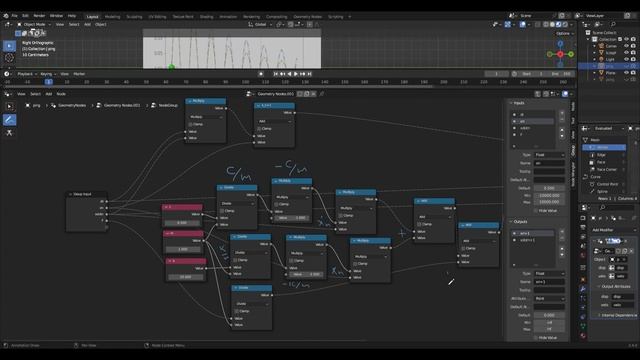Image resolution: width=640 pixels, height=360 pixels.
Task: Adjust the Outputs Default value slider
Action: point(549,315)
